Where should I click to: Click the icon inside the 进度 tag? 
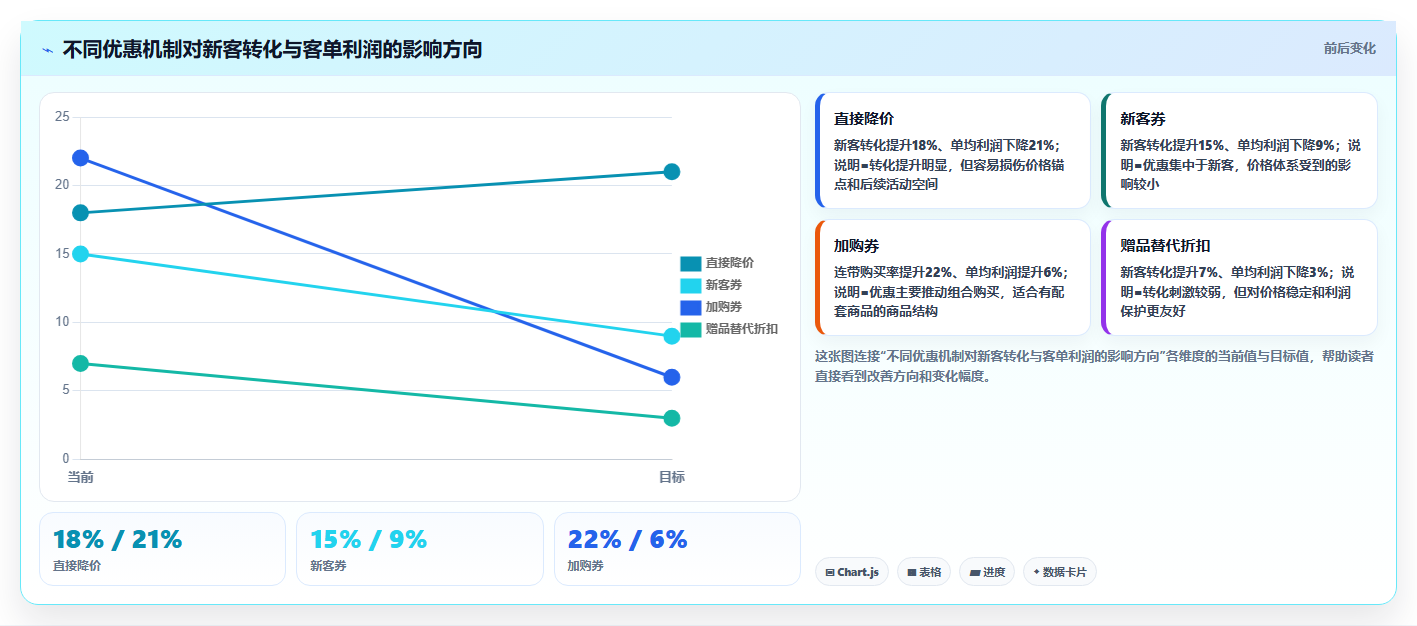tap(975, 573)
